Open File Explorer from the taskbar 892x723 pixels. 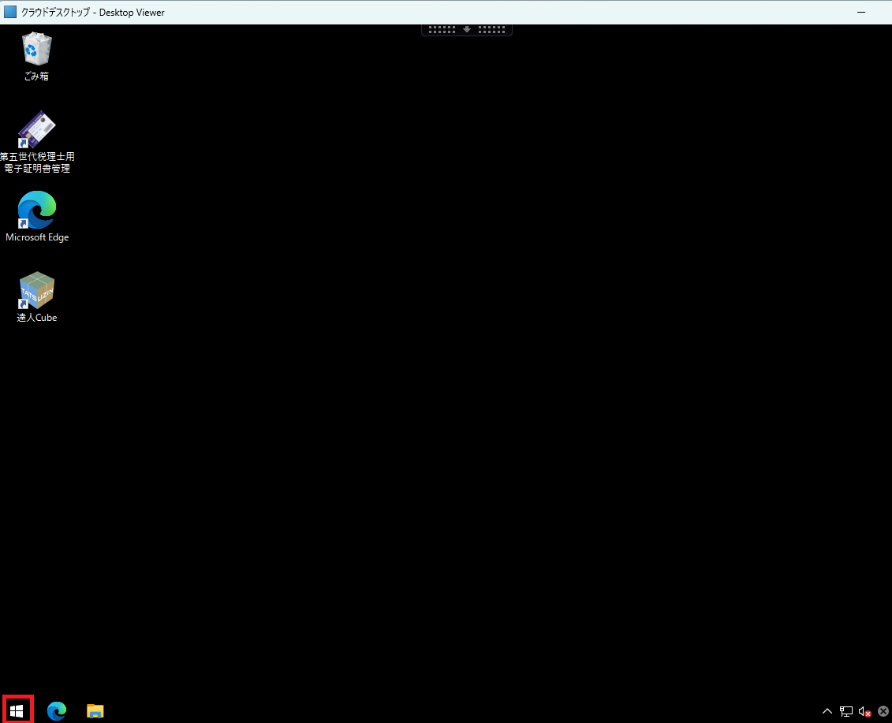pyautogui.click(x=95, y=711)
